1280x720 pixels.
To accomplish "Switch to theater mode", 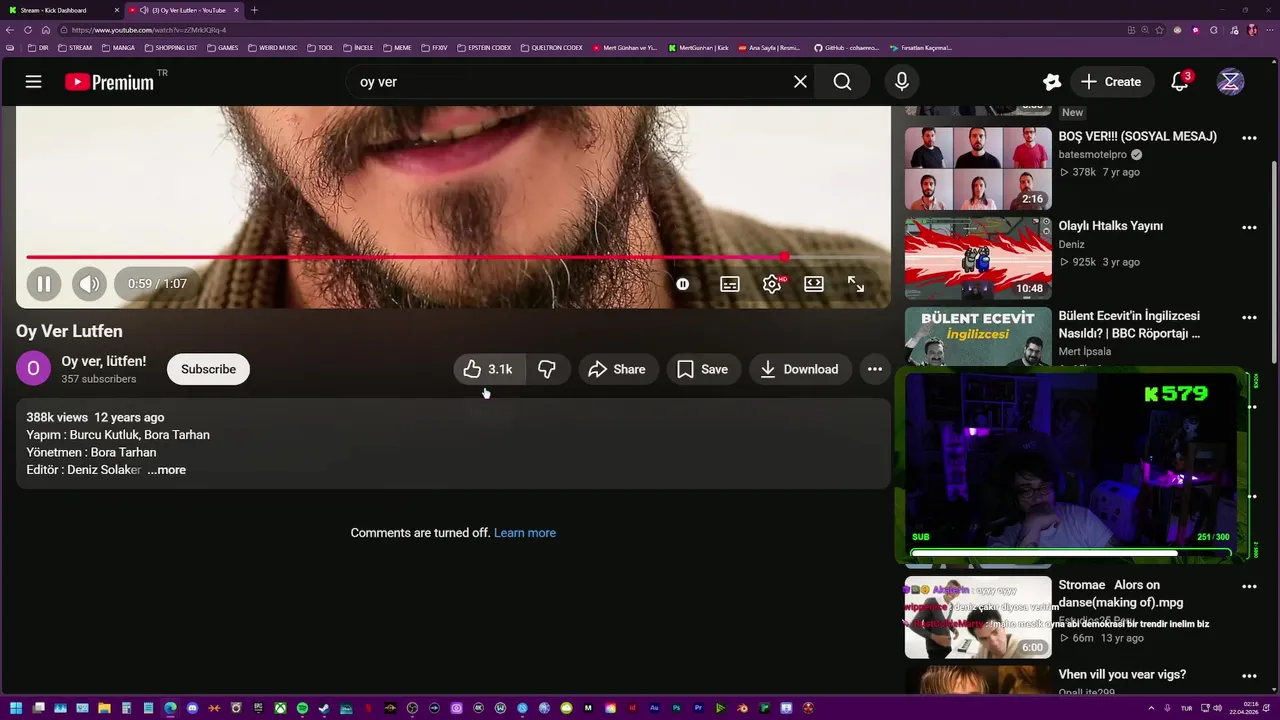I will 814,284.
